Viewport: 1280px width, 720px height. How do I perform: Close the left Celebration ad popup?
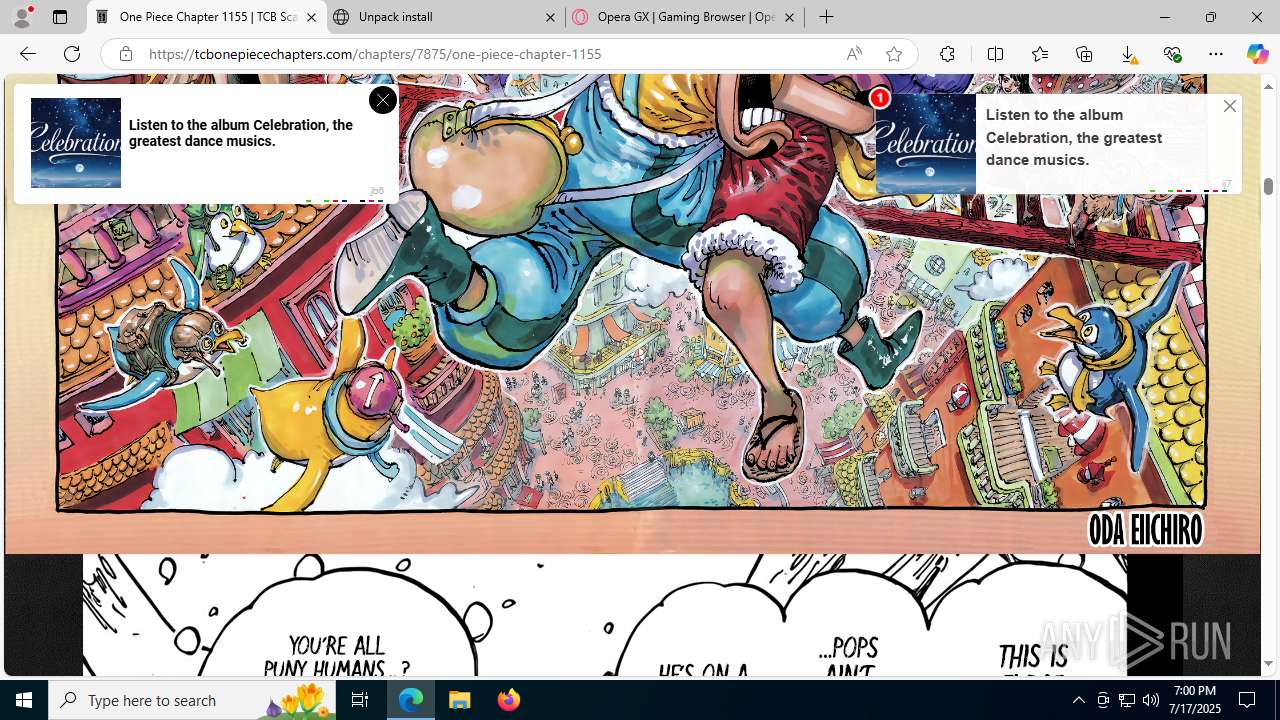point(382,100)
